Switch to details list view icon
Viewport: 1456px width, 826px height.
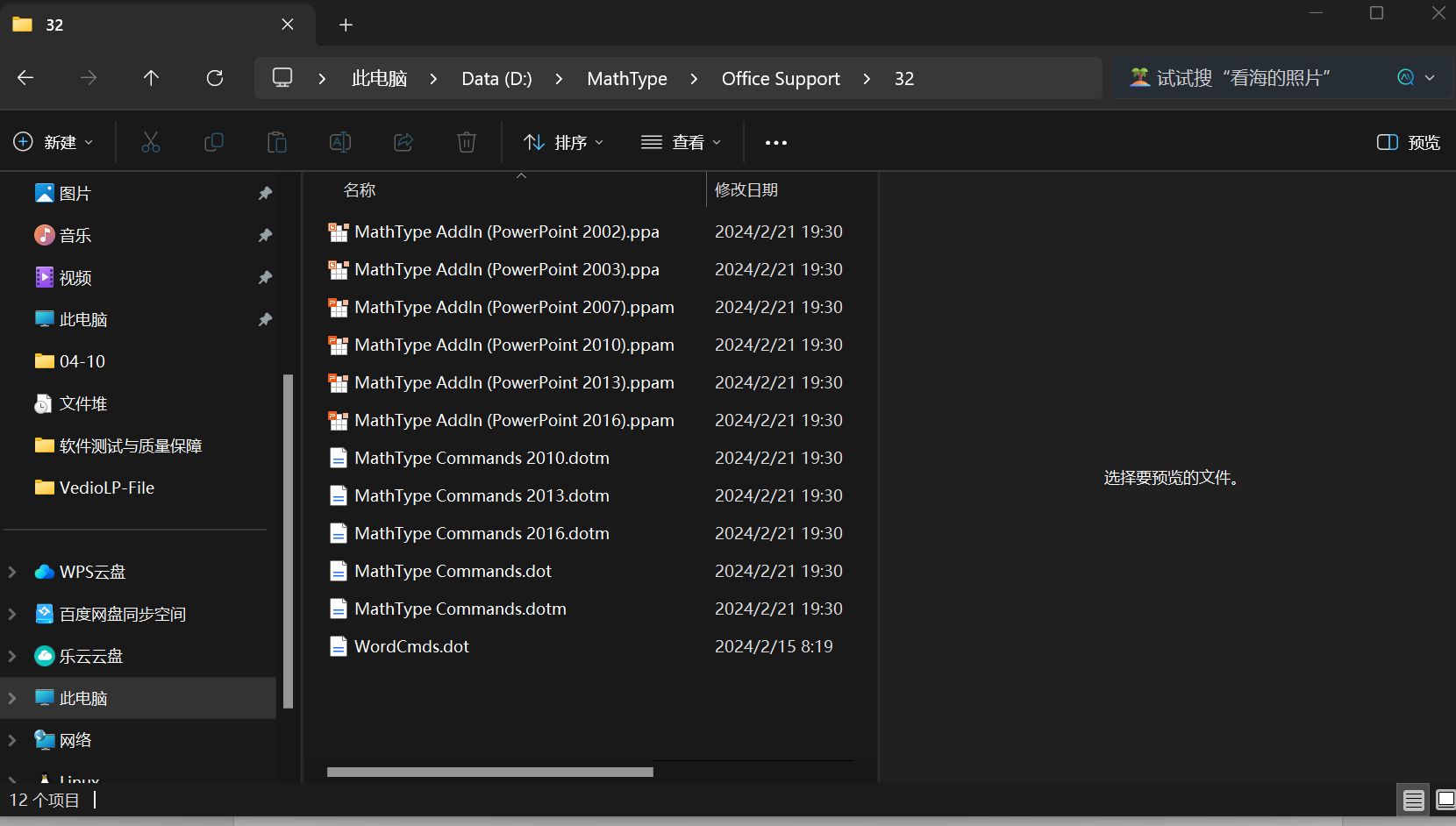click(x=1413, y=800)
